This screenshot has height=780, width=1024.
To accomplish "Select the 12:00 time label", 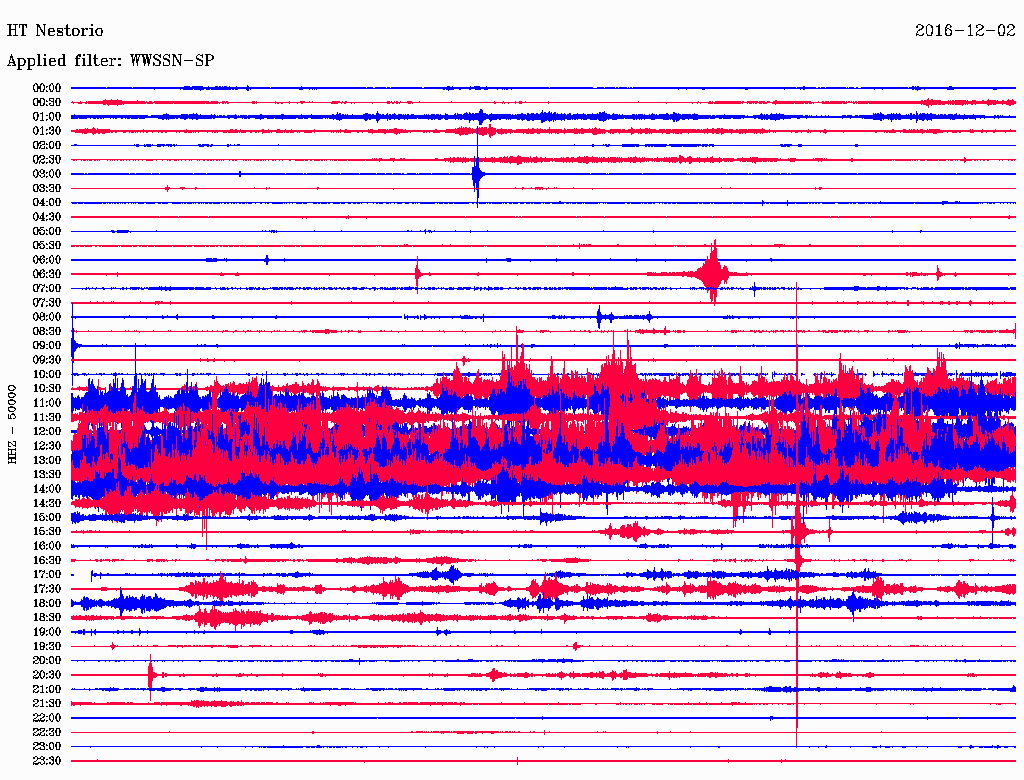I will click(x=47, y=431).
